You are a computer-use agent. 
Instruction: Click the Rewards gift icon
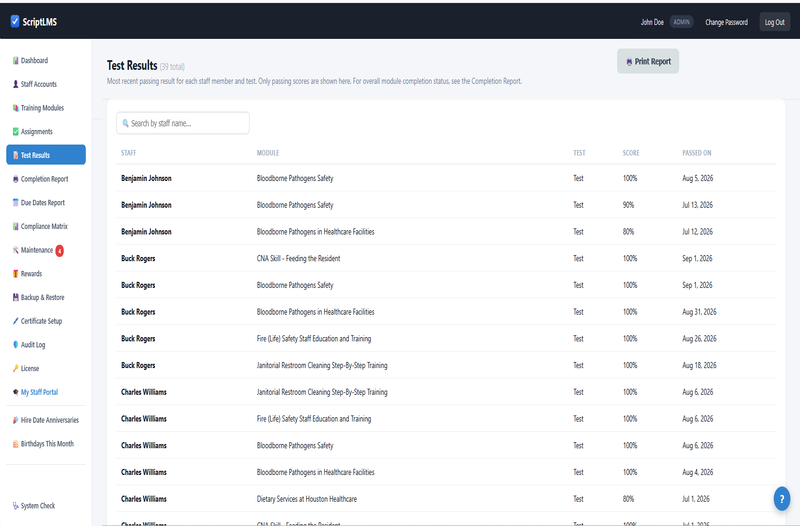pyautogui.click(x=15, y=274)
